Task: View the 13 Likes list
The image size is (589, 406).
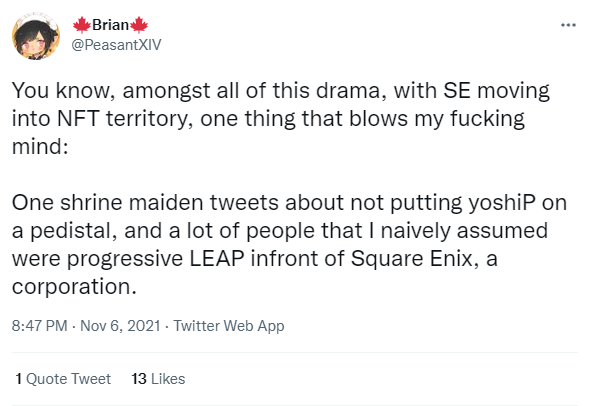Action: 158,379
